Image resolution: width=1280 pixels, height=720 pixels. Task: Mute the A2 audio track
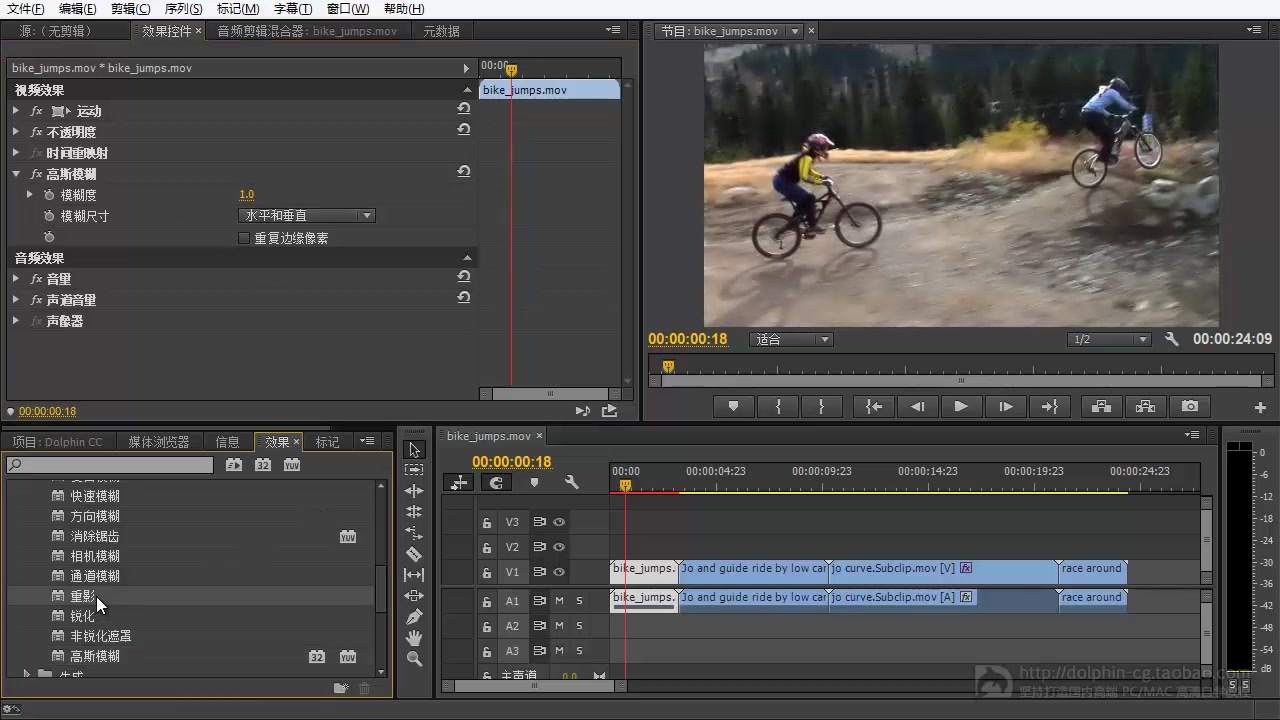click(559, 626)
